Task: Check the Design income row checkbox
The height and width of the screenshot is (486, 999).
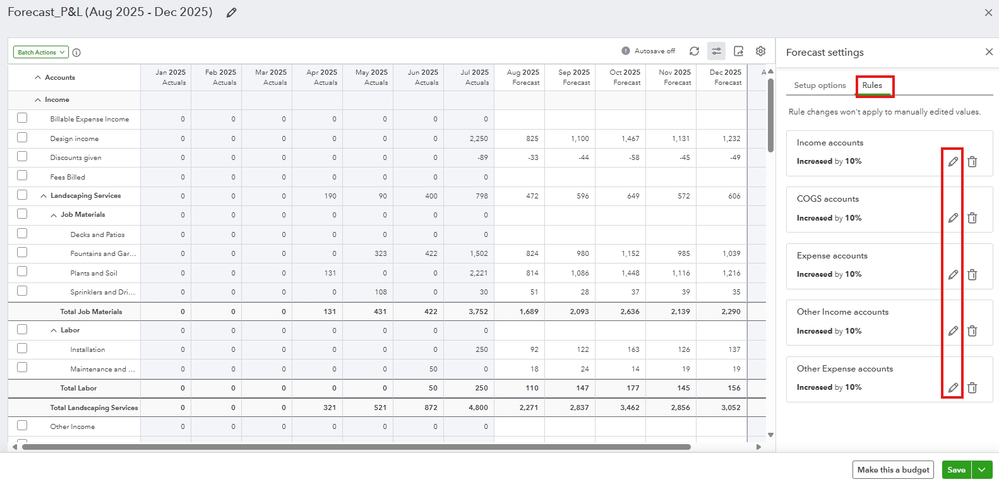Action: [x=22, y=138]
